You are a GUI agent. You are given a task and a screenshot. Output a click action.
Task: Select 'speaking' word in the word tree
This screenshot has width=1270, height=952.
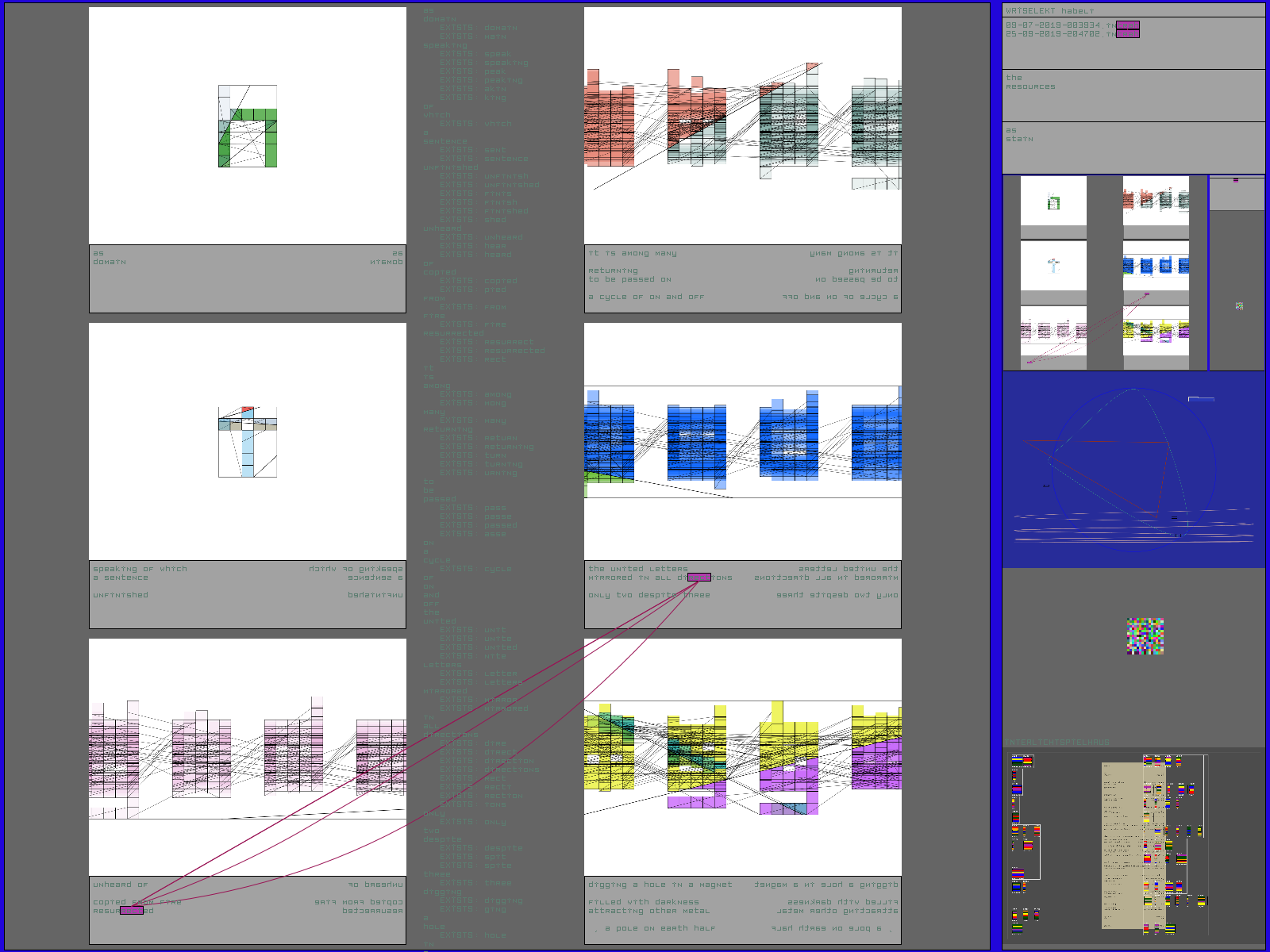tap(445, 46)
